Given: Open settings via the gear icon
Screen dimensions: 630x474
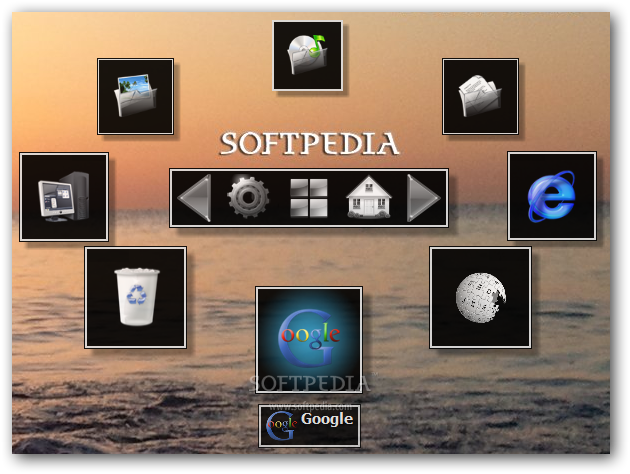Looking at the screenshot, I should coord(248,197).
